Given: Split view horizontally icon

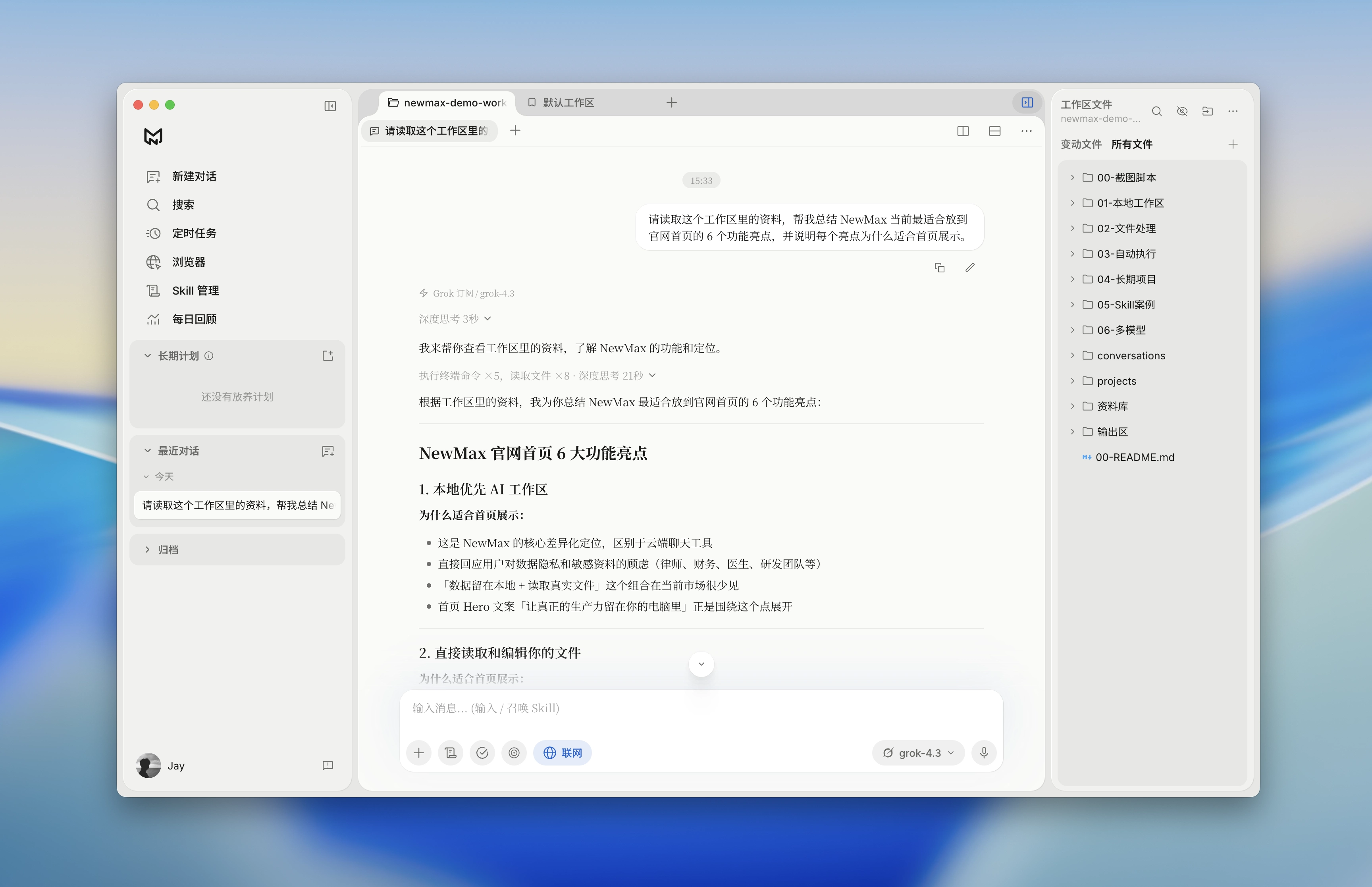Looking at the screenshot, I should (x=994, y=131).
